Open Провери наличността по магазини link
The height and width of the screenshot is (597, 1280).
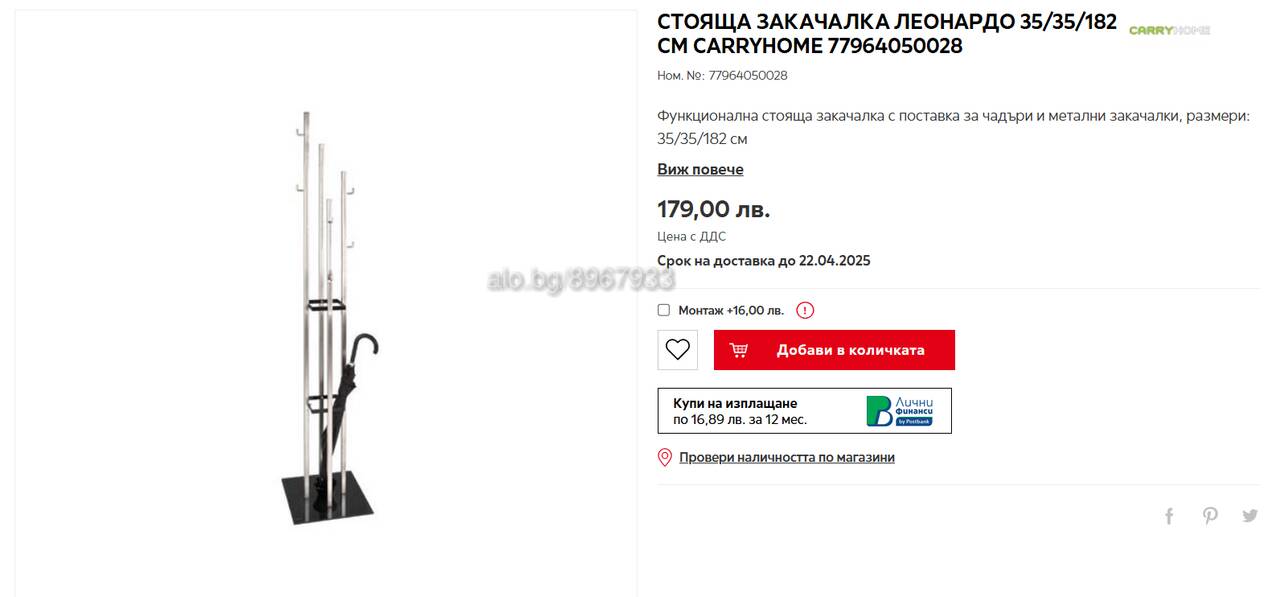click(787, 457)
